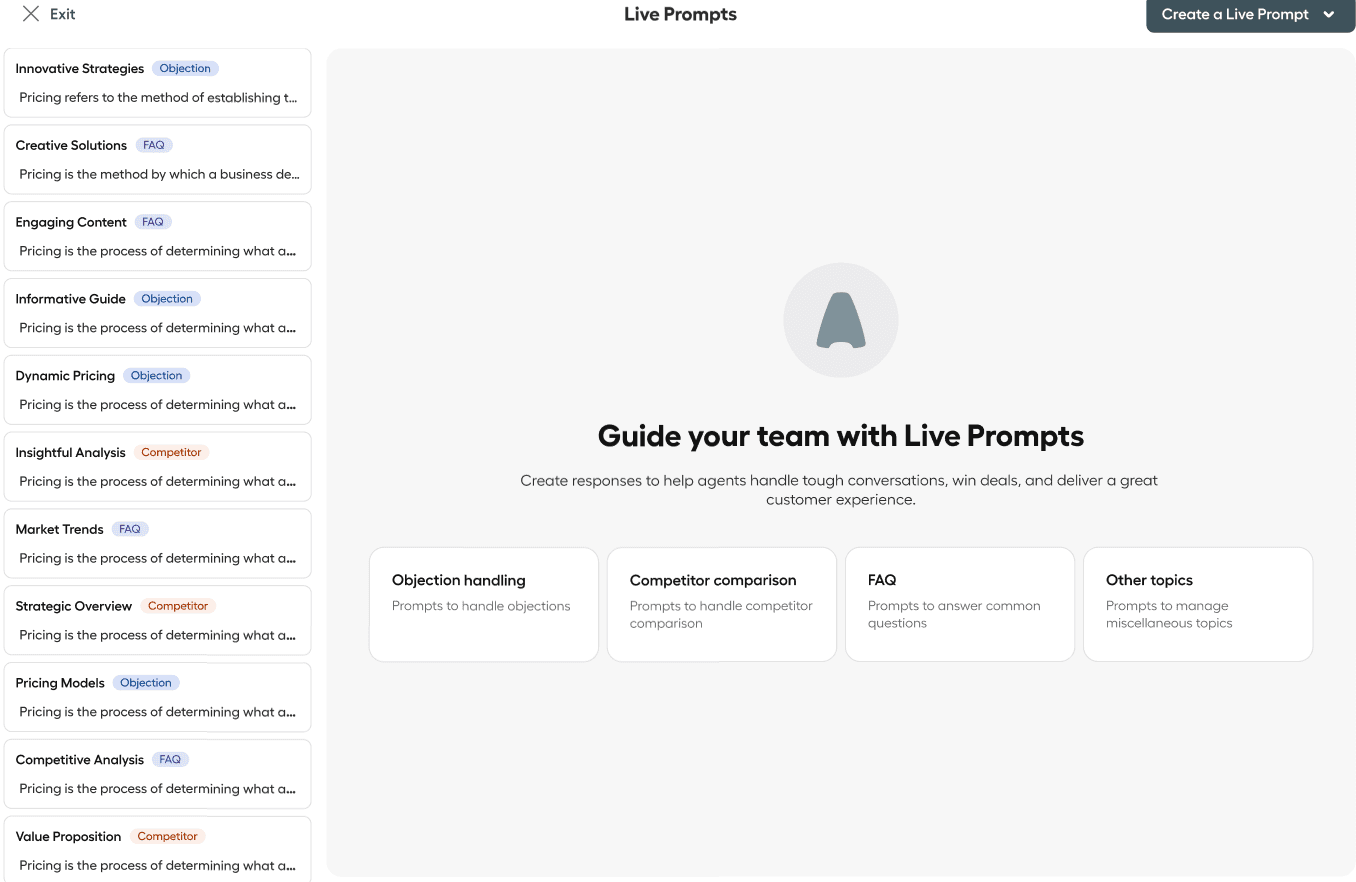
Task: Click the X exit icon
Action: click(x=31, y=14)
